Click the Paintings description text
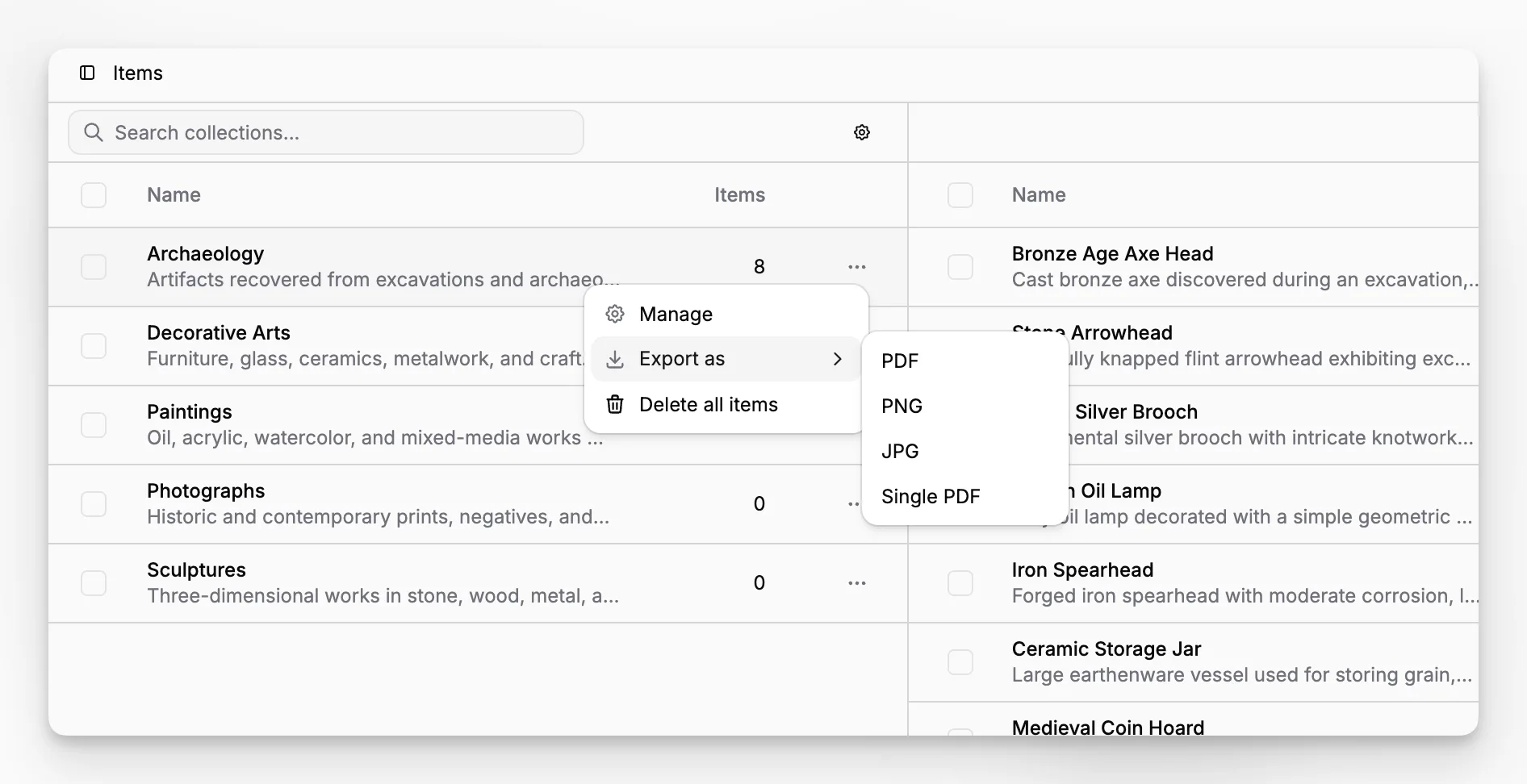 coord(374,438)
